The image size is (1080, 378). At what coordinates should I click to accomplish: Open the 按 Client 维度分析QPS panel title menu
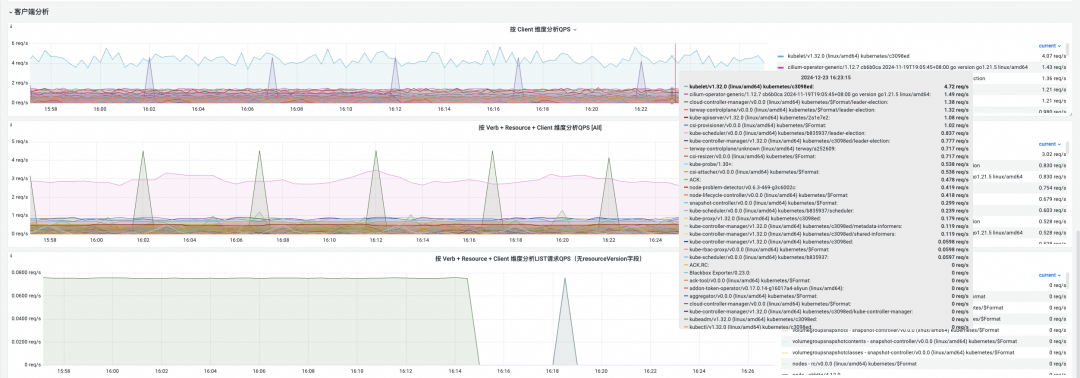click(x=543, y=30)
